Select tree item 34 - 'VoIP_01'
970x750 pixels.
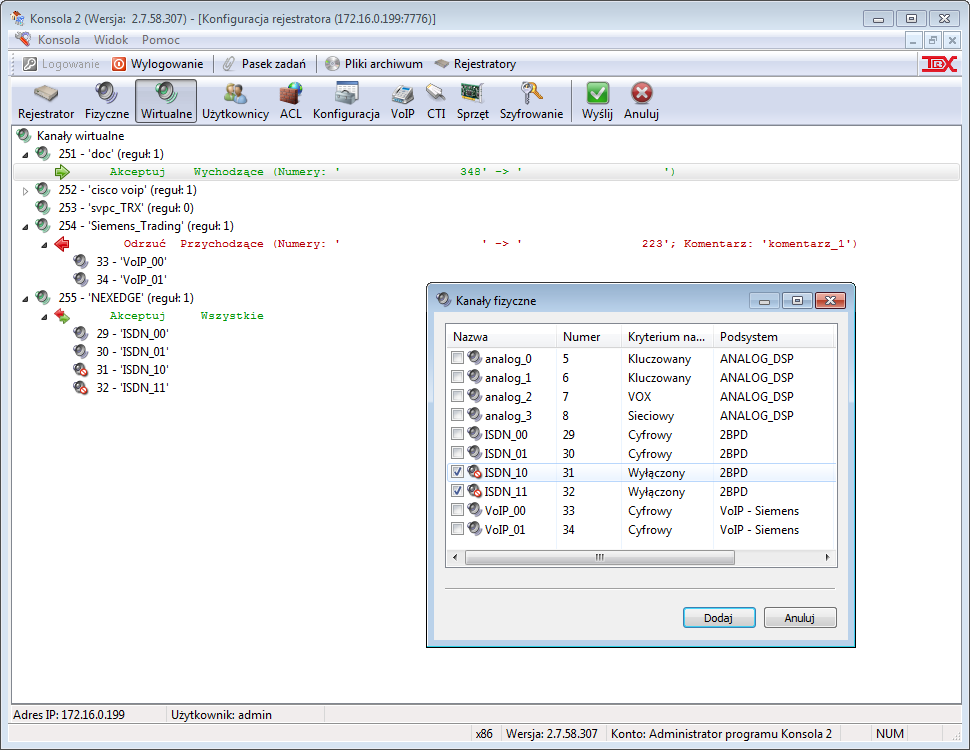[131, 280]
